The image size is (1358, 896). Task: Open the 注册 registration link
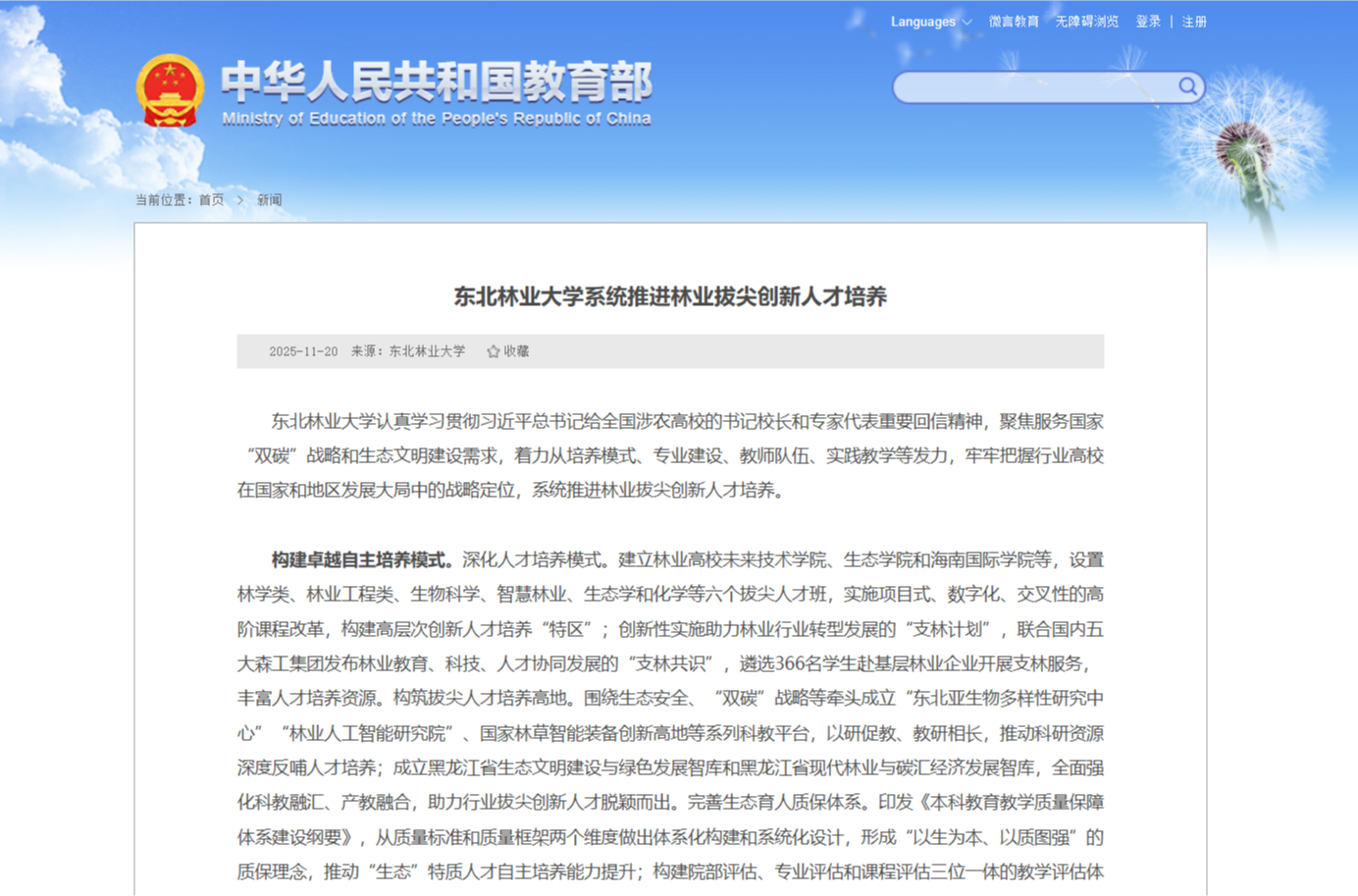point(1194,22)
